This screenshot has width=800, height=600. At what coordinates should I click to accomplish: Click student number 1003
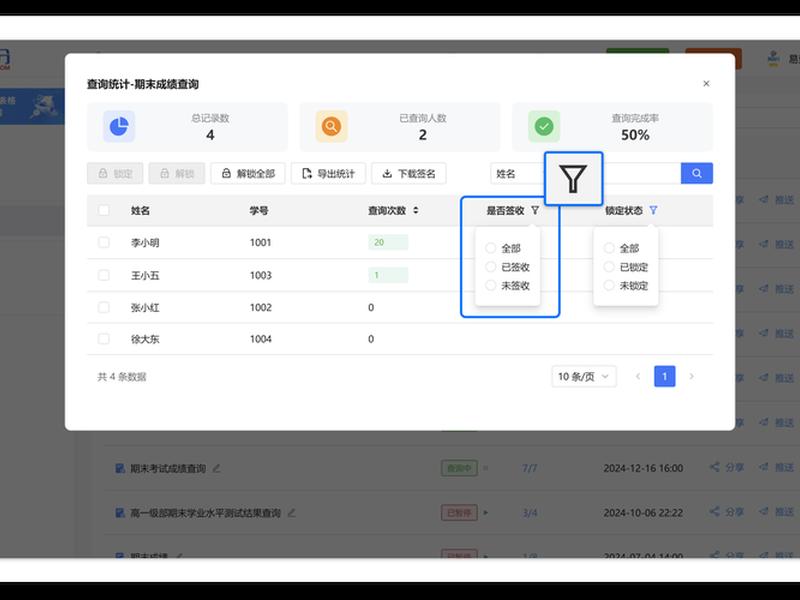[x=261, y=276]
